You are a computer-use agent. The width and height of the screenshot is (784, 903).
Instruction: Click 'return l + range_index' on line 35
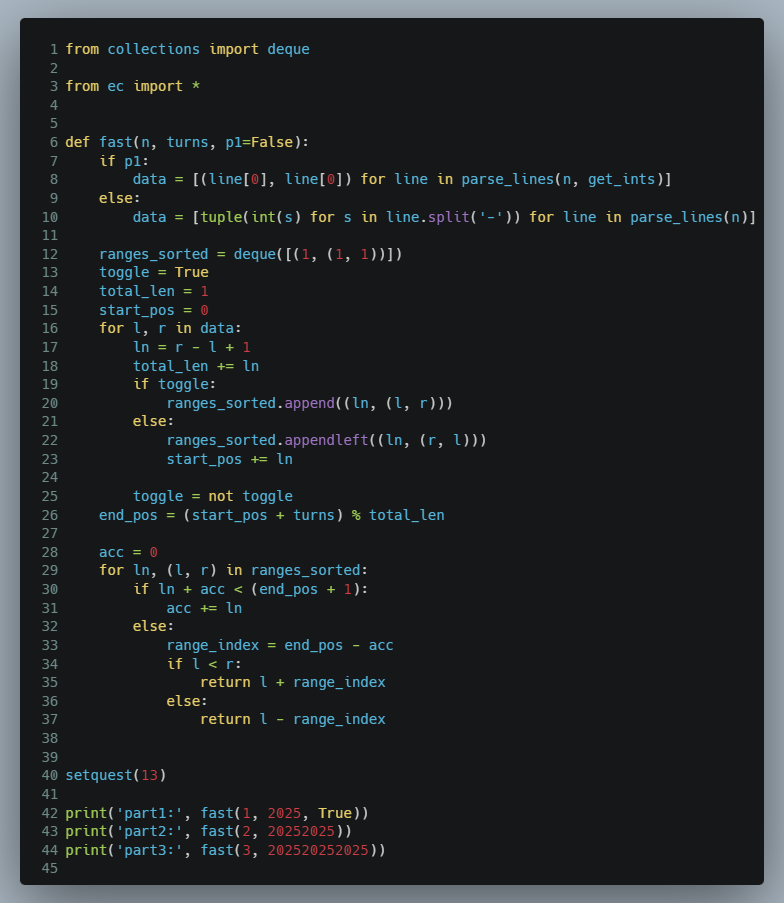pyautogui.click(x=293, y=682)
